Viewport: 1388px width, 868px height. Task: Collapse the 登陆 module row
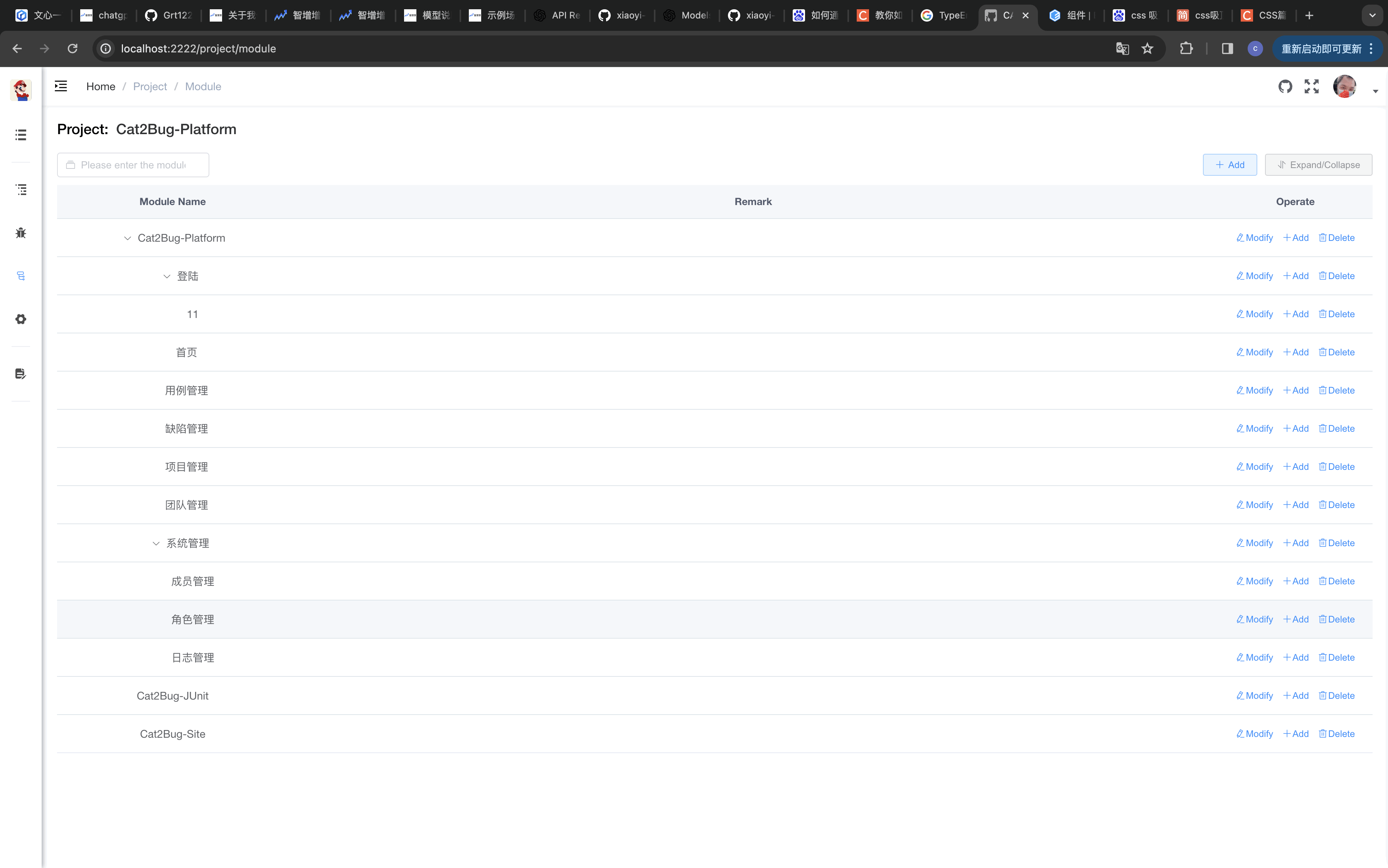tap(167, 276)
